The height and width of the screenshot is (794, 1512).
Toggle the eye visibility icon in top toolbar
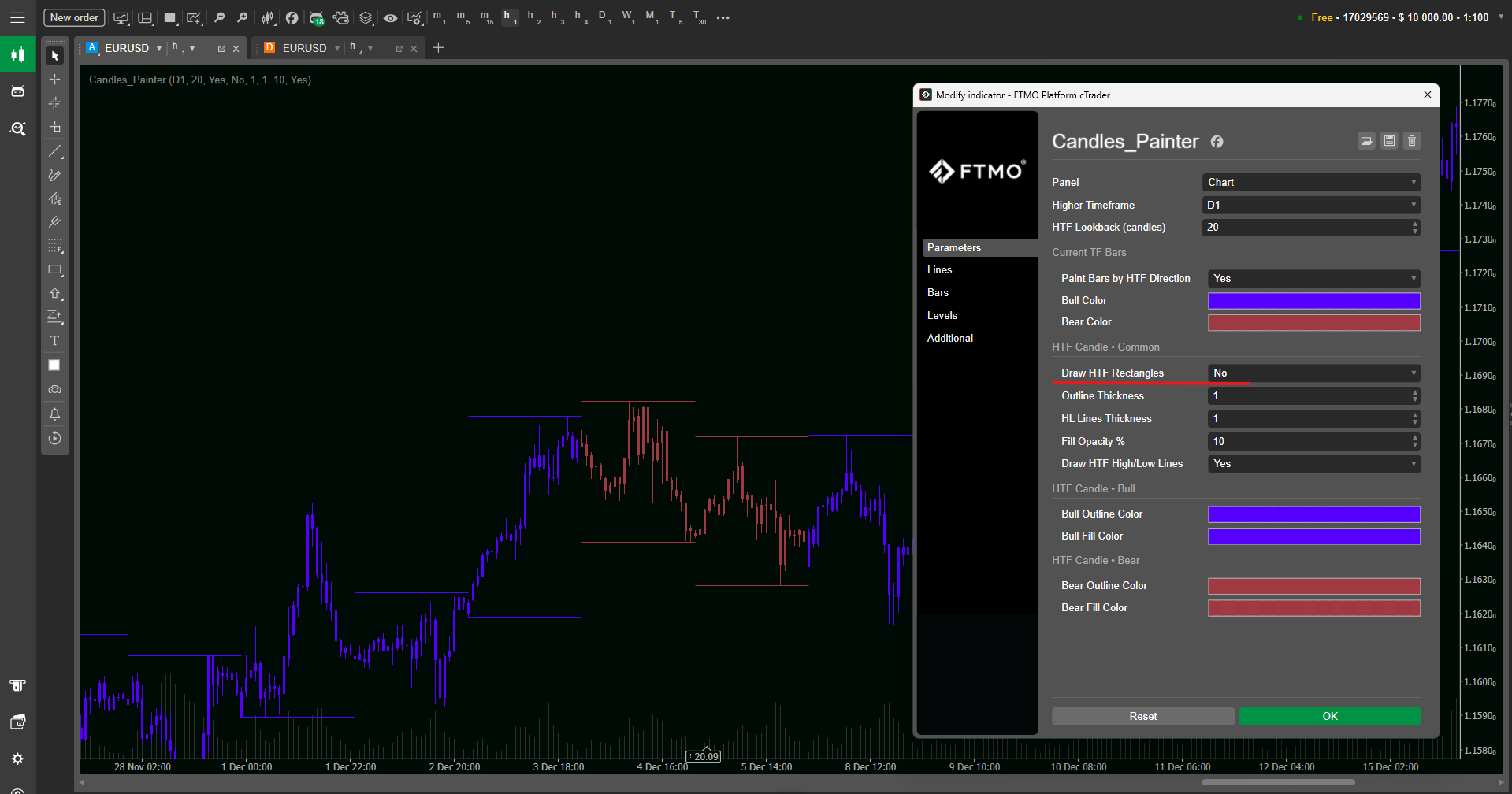coord(390,17)
